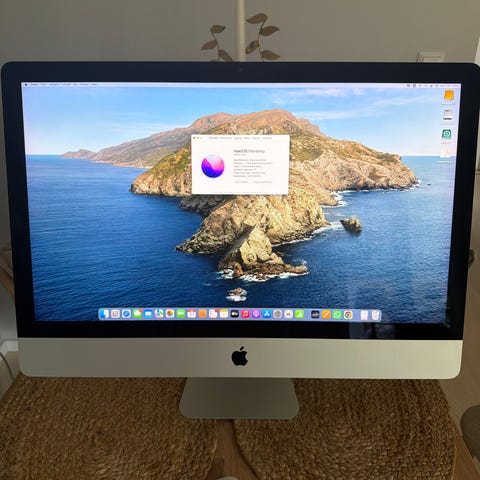Open the Apple TV app in dock
The image size is (480, 480).
[234, 314]
